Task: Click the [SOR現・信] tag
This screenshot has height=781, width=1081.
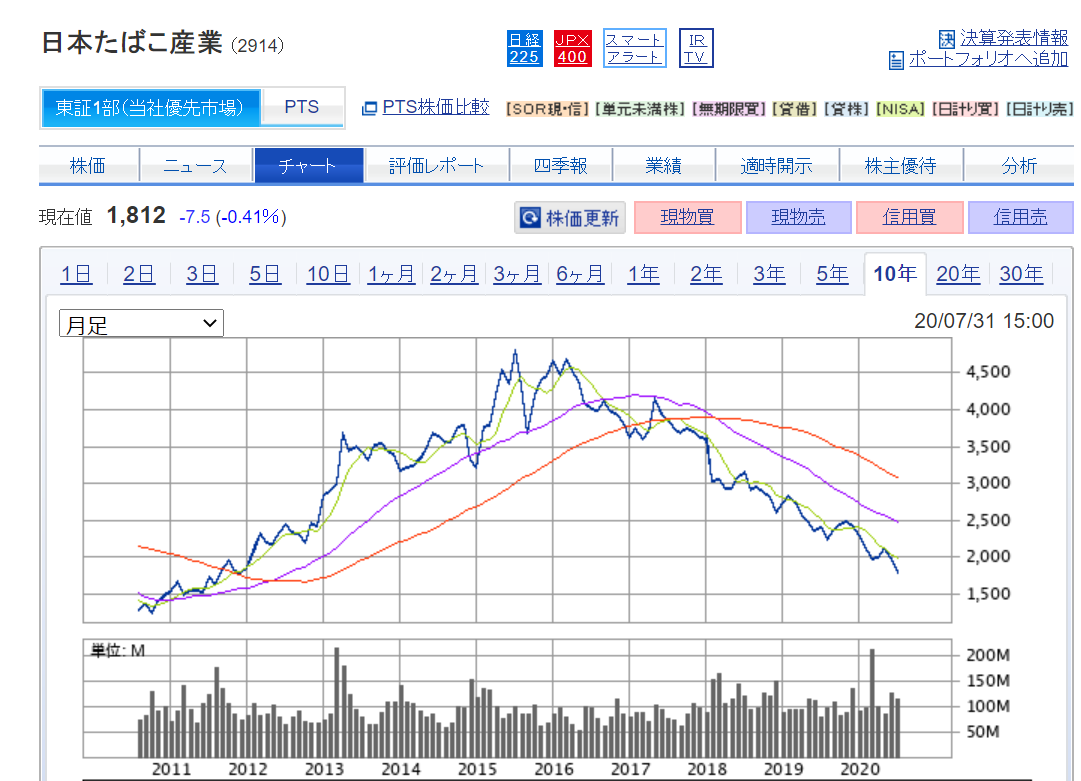Action: click(x=547, y=109)
